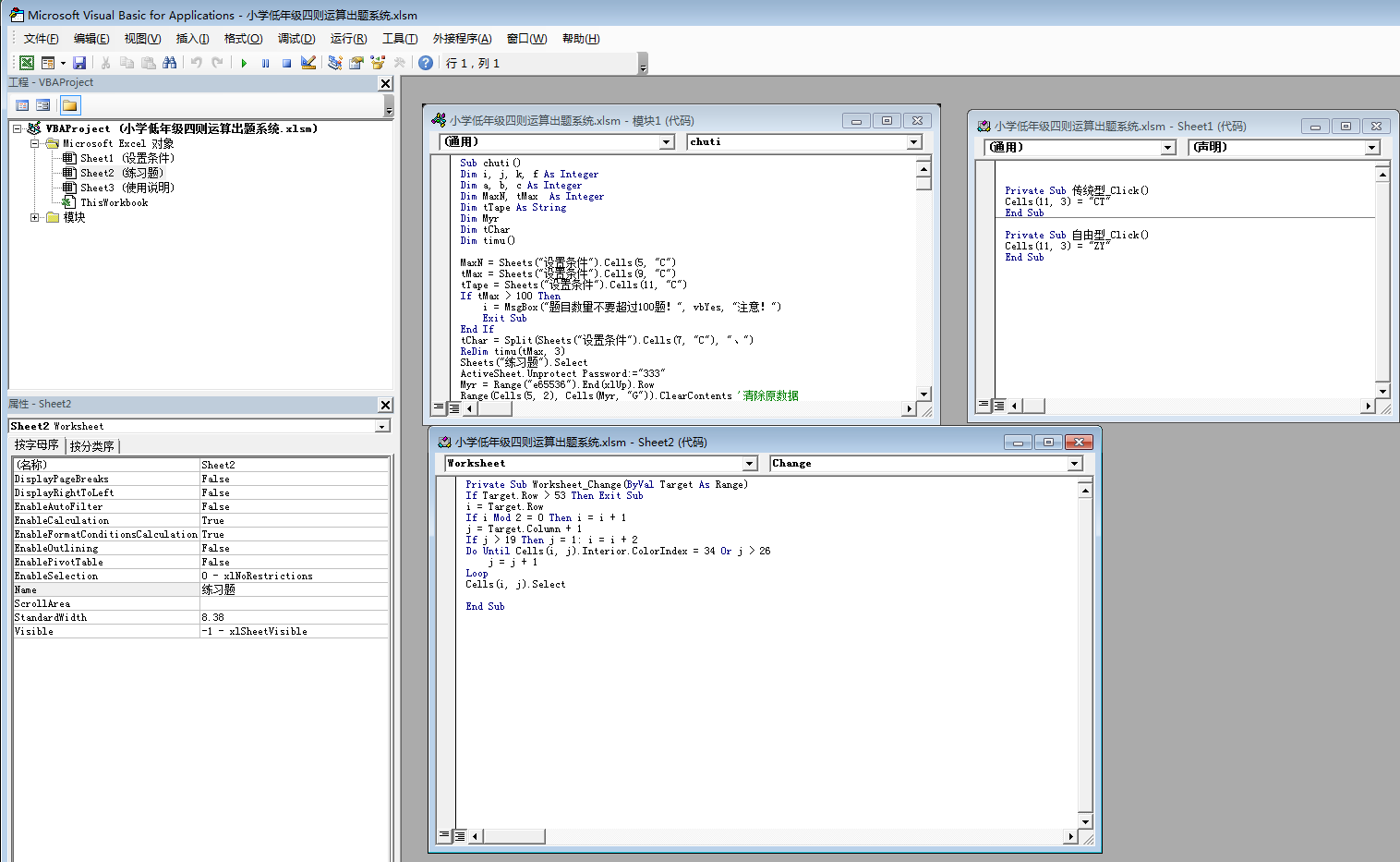Image resolution: width=1400 pixels, height=862 pixels.
Task: Open the Object Browser icon
Action: 378,63
